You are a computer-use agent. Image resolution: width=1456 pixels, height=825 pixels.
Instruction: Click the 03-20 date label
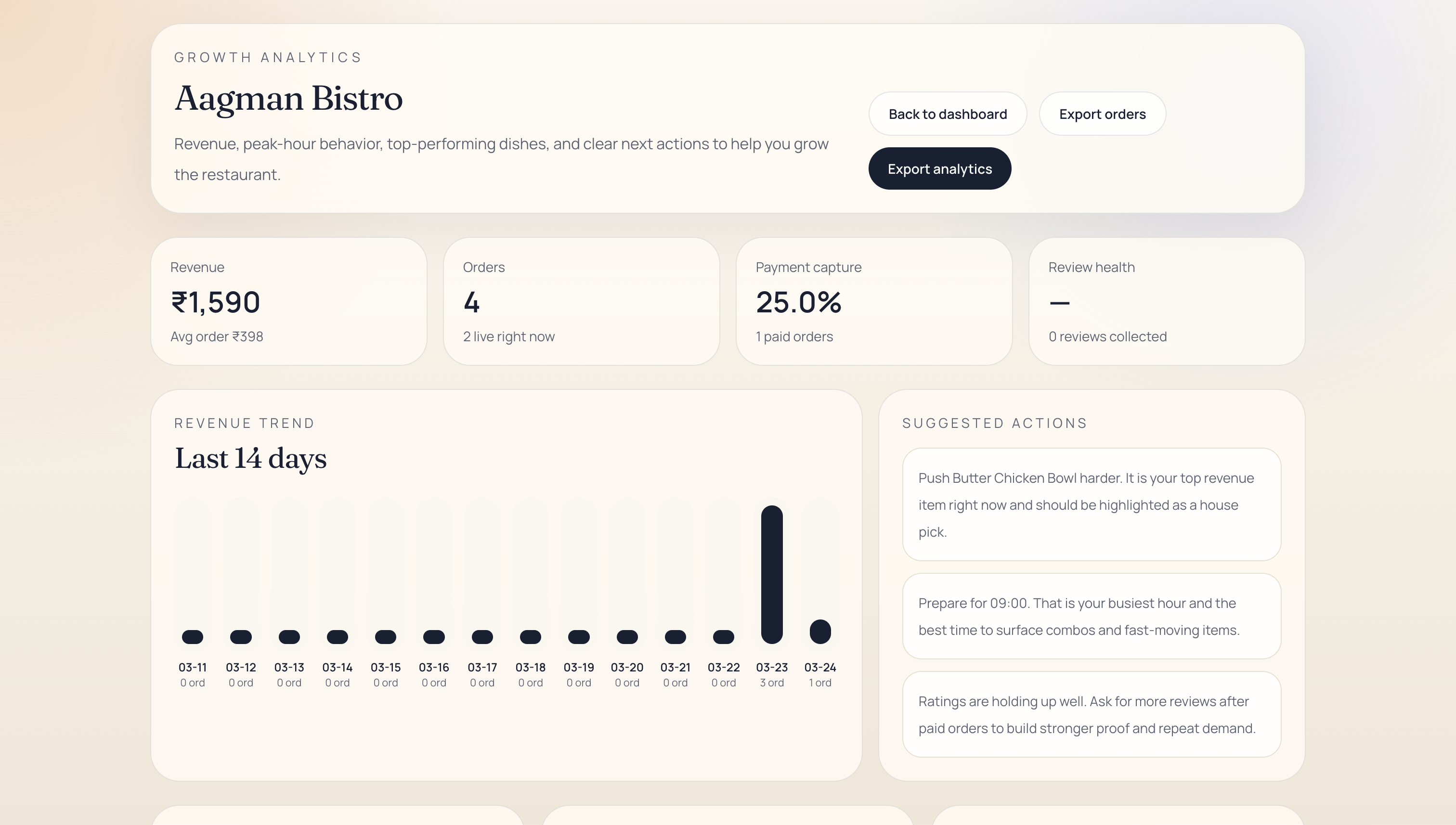pos(627,667)
